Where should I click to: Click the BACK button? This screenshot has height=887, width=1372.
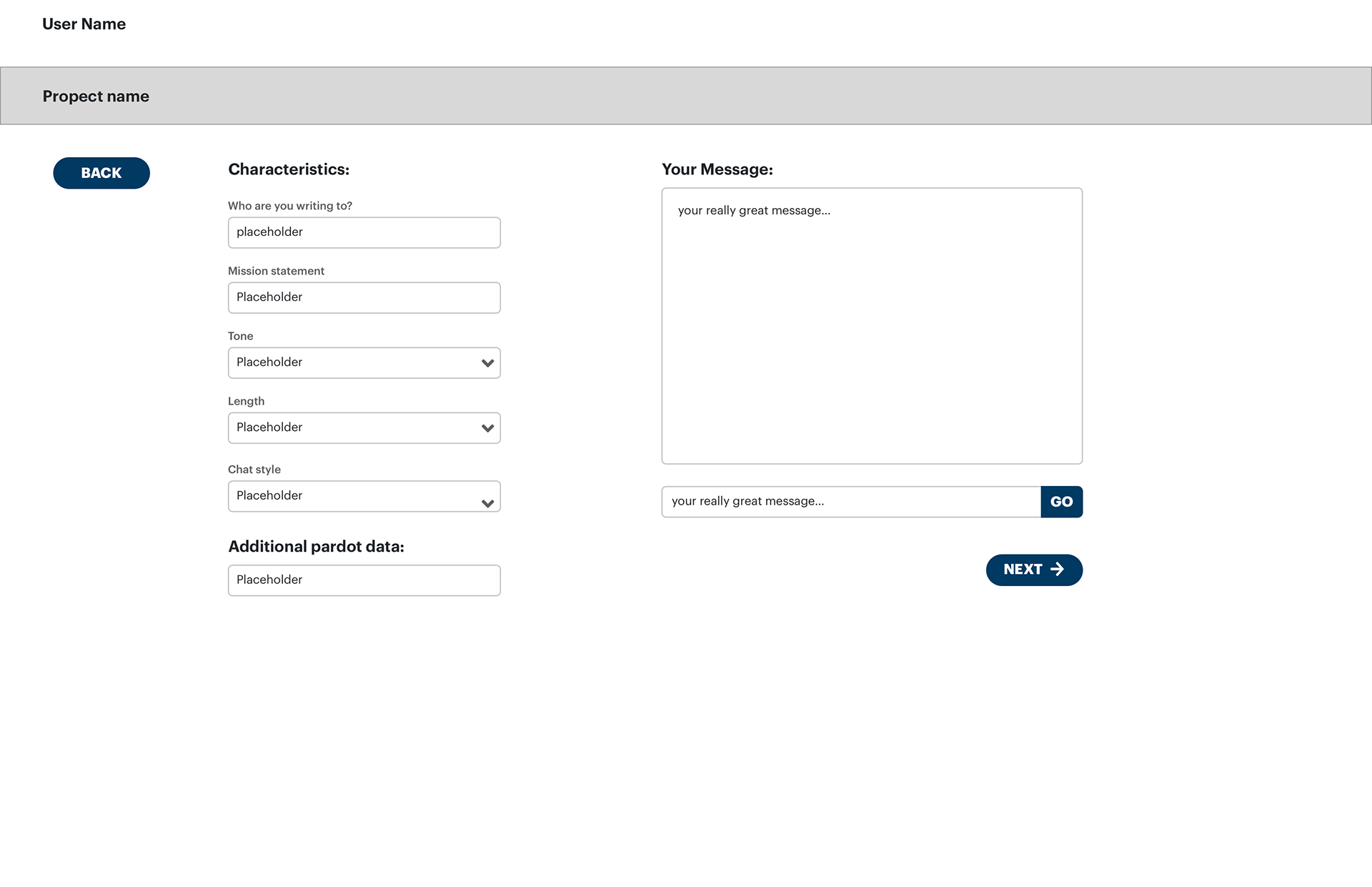coord(101,173)
